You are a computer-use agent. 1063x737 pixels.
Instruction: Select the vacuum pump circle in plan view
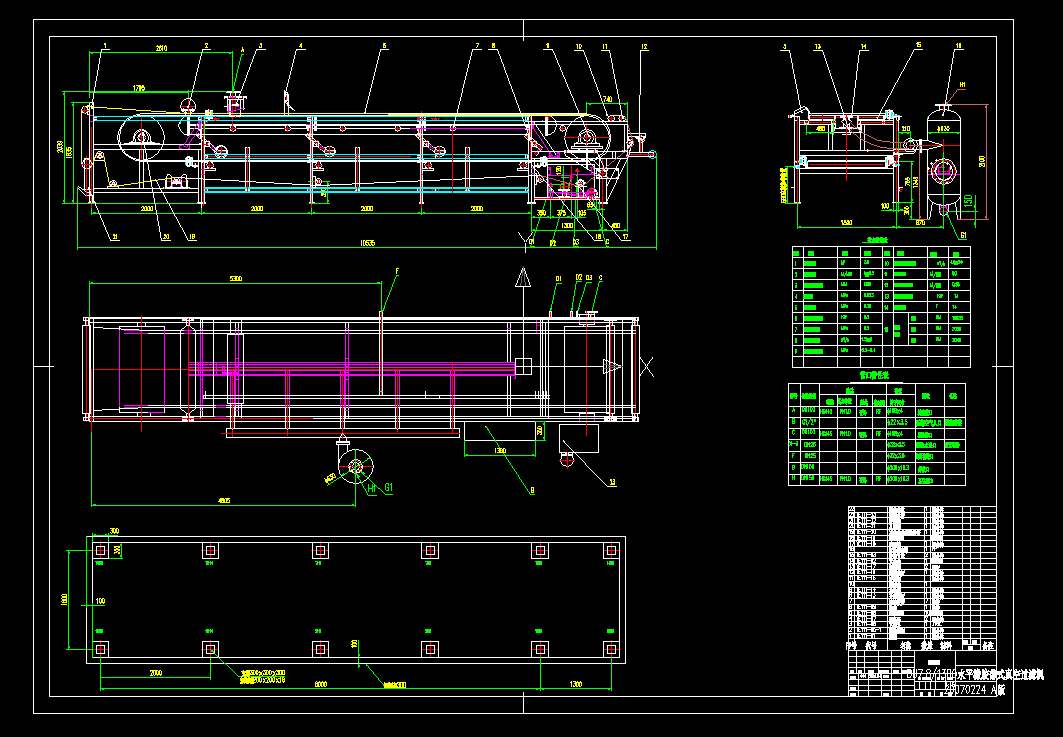(355, 466)
